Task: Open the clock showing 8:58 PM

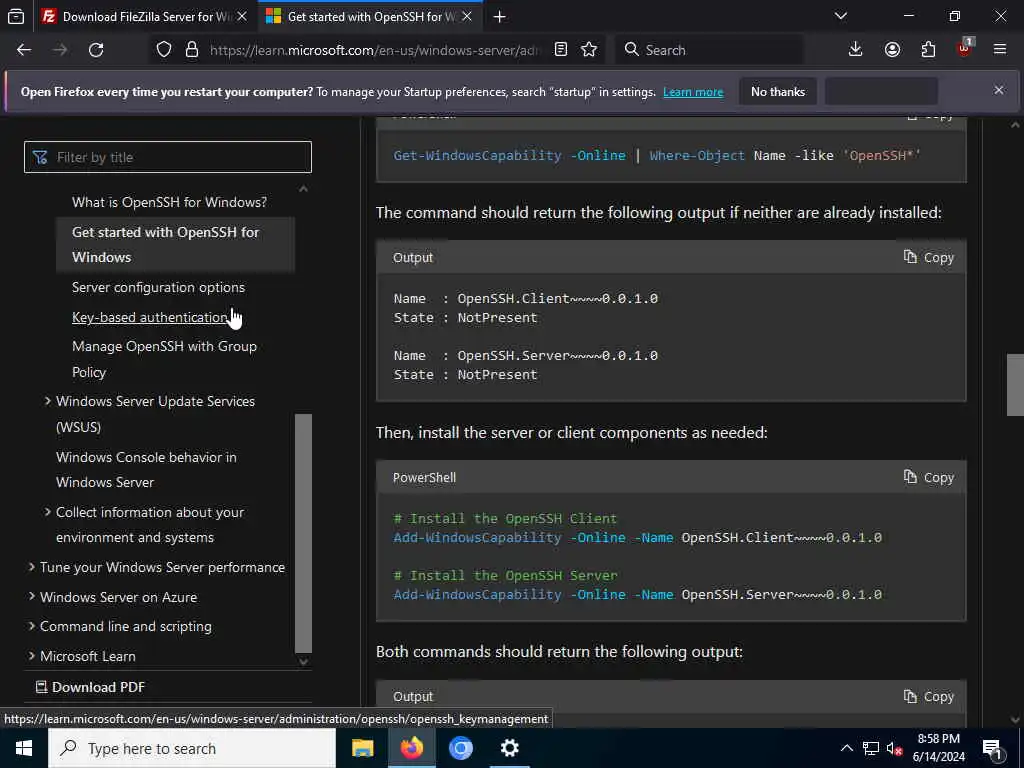Action: (938, 748)
